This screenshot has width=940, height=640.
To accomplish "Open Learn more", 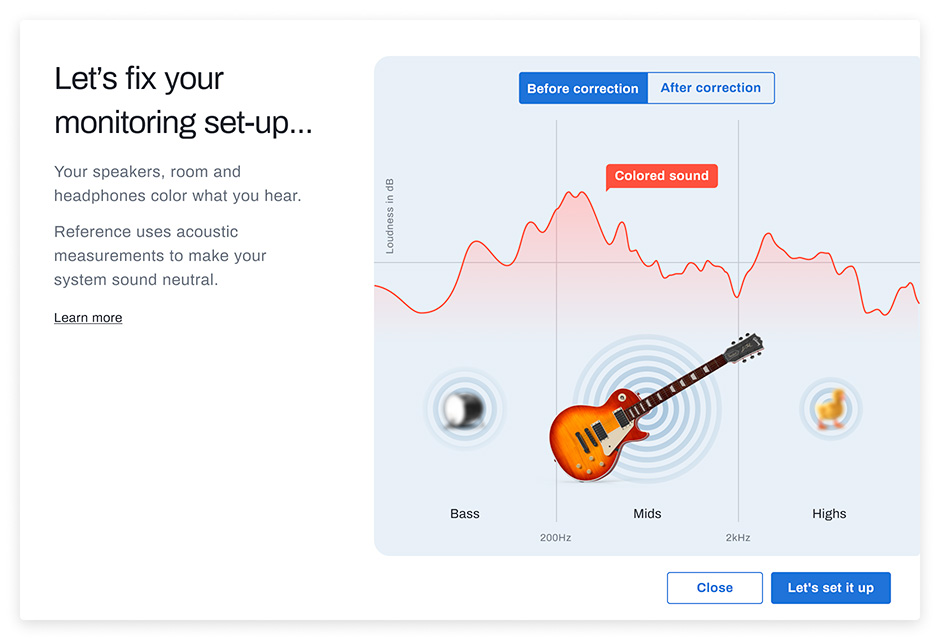I will click(88, 317).
